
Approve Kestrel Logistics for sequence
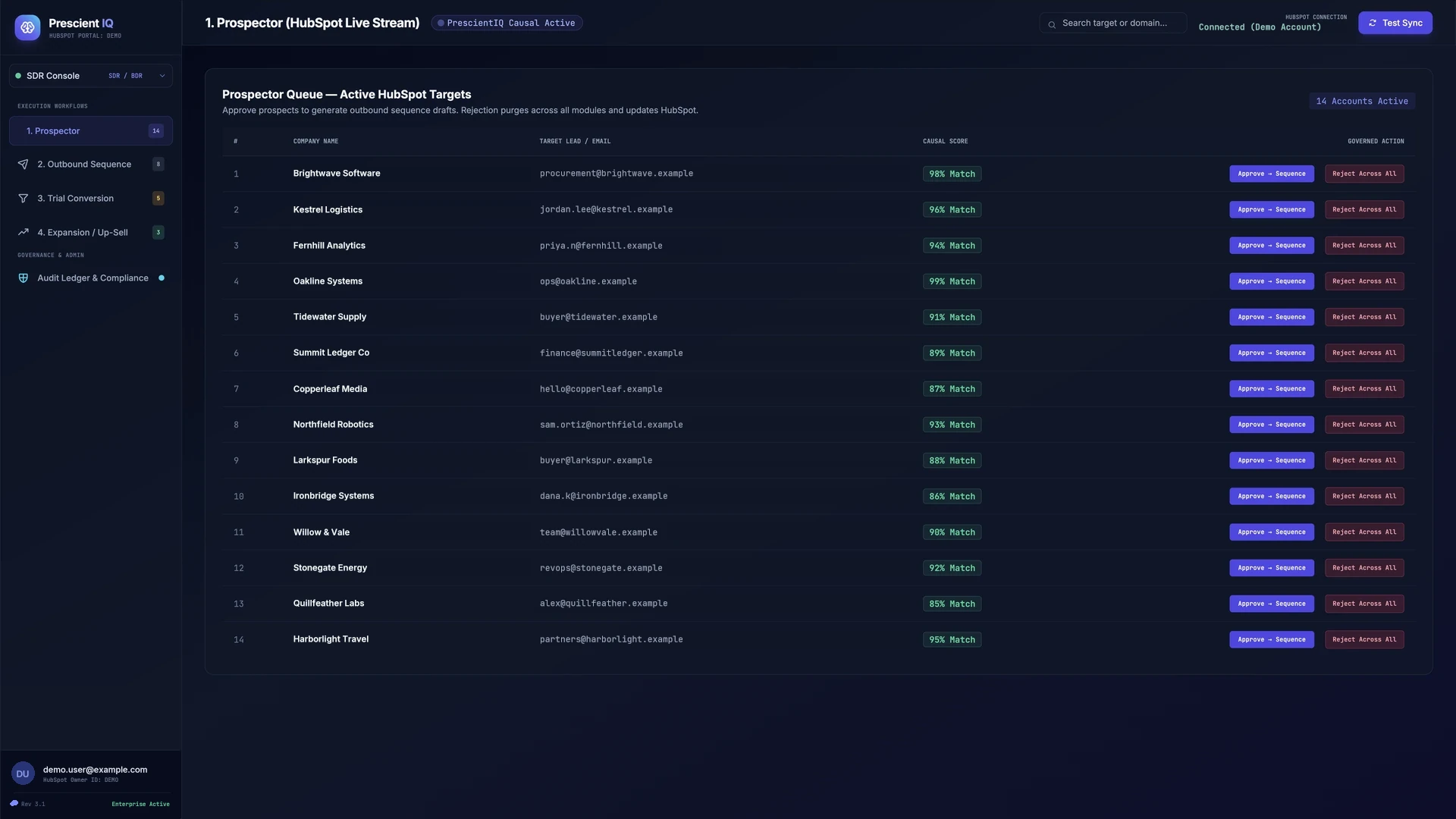pyautogui.click(x=1272, y=209)
